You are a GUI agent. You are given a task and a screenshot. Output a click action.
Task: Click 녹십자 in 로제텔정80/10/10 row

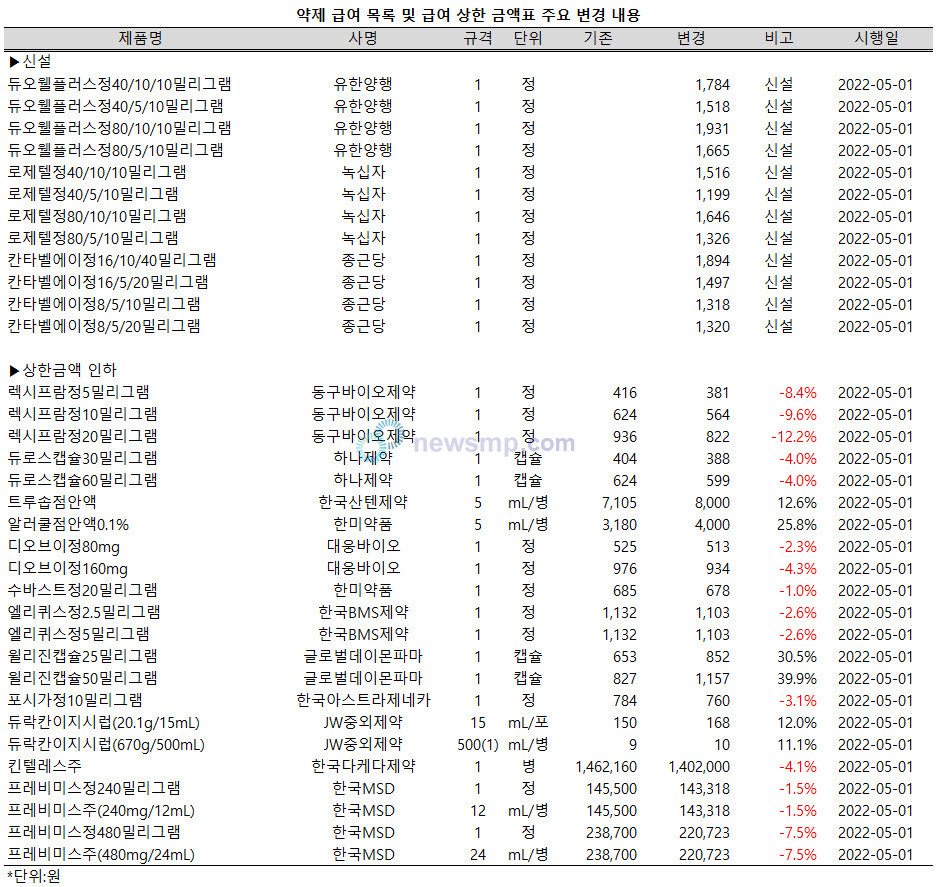363,216
